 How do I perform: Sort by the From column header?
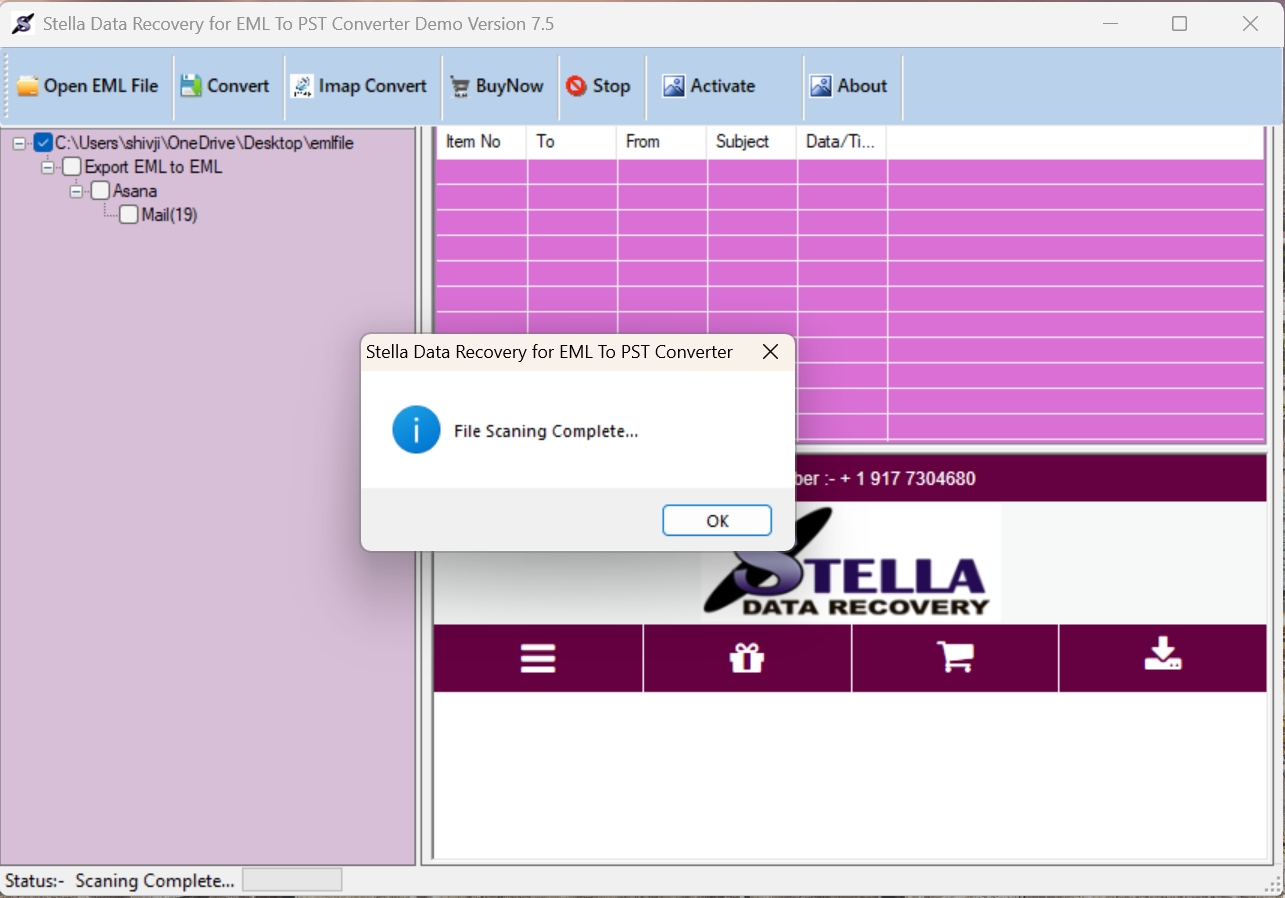[x=662, y=142]
